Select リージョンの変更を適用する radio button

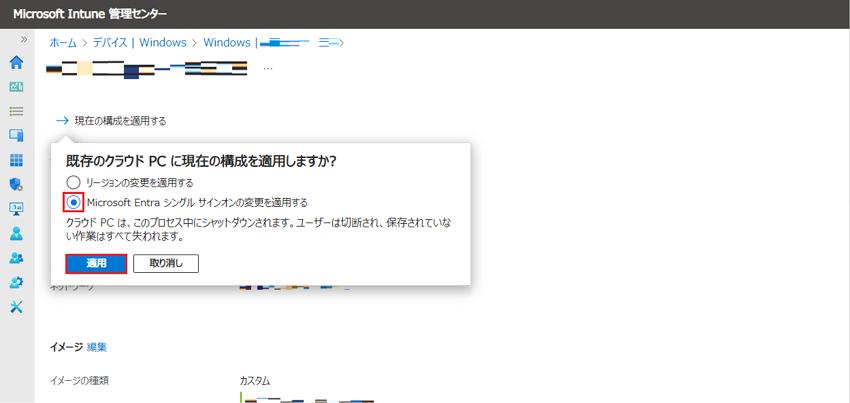(x=73, y=182)
